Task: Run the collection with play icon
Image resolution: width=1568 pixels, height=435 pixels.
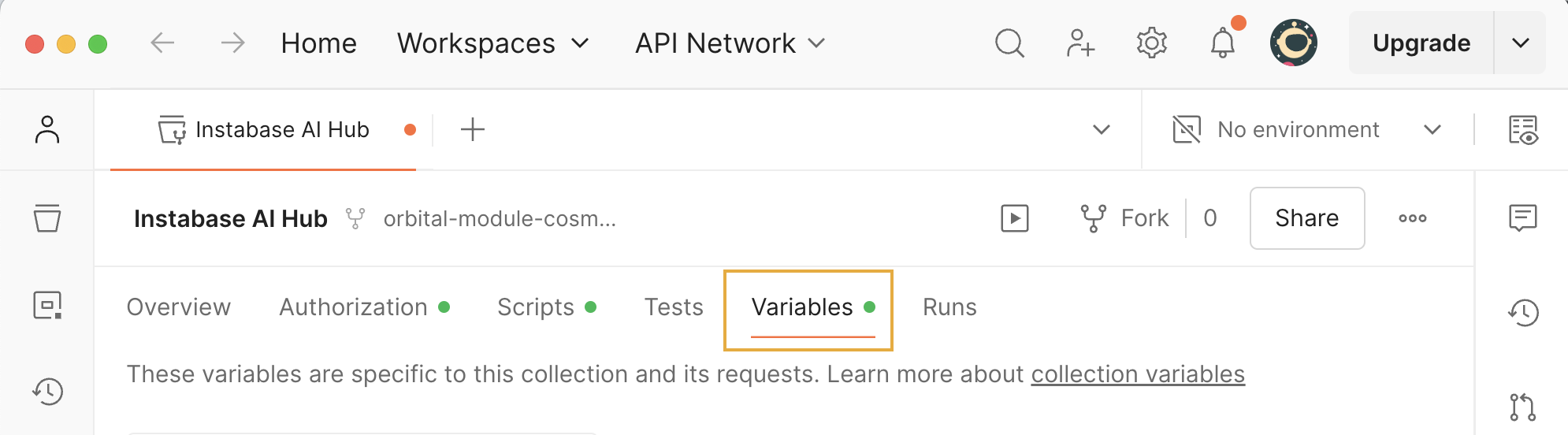Action: tap(1015, 218)
